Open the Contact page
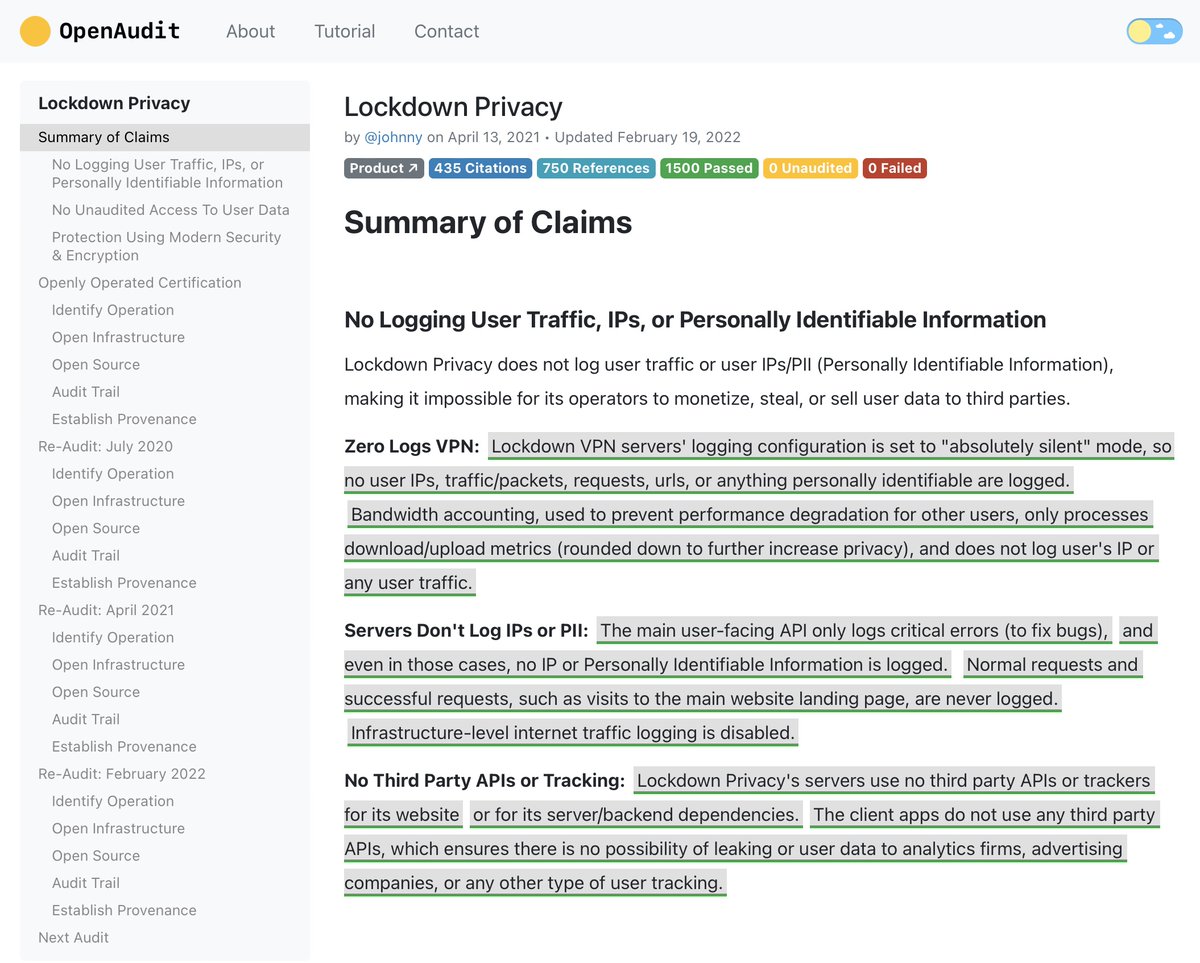This screenshot has height=963, width=1200. pos(447,31)
